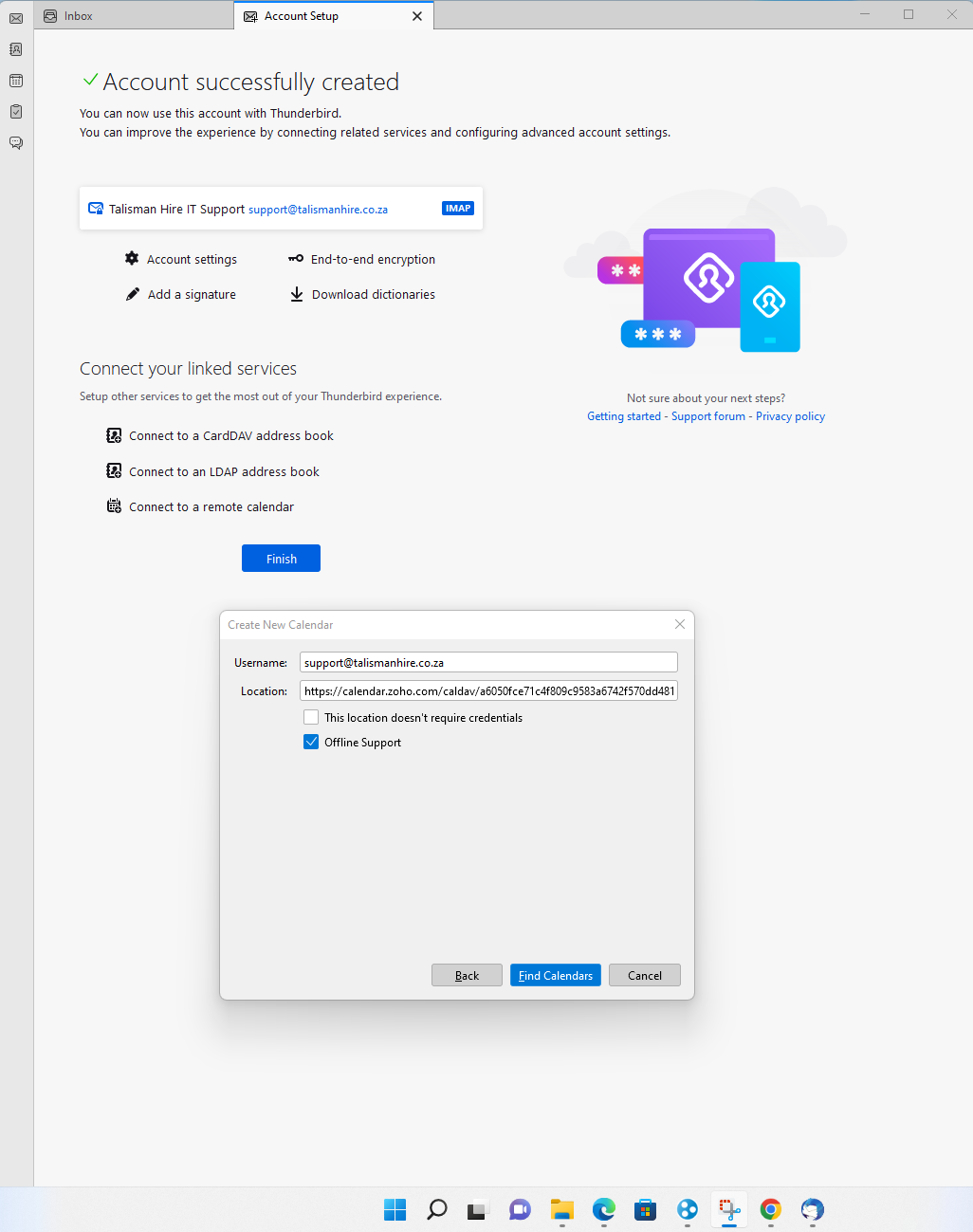973x1232 pixels.
Task: Switch to the Inbox tab
Action: 134,16
